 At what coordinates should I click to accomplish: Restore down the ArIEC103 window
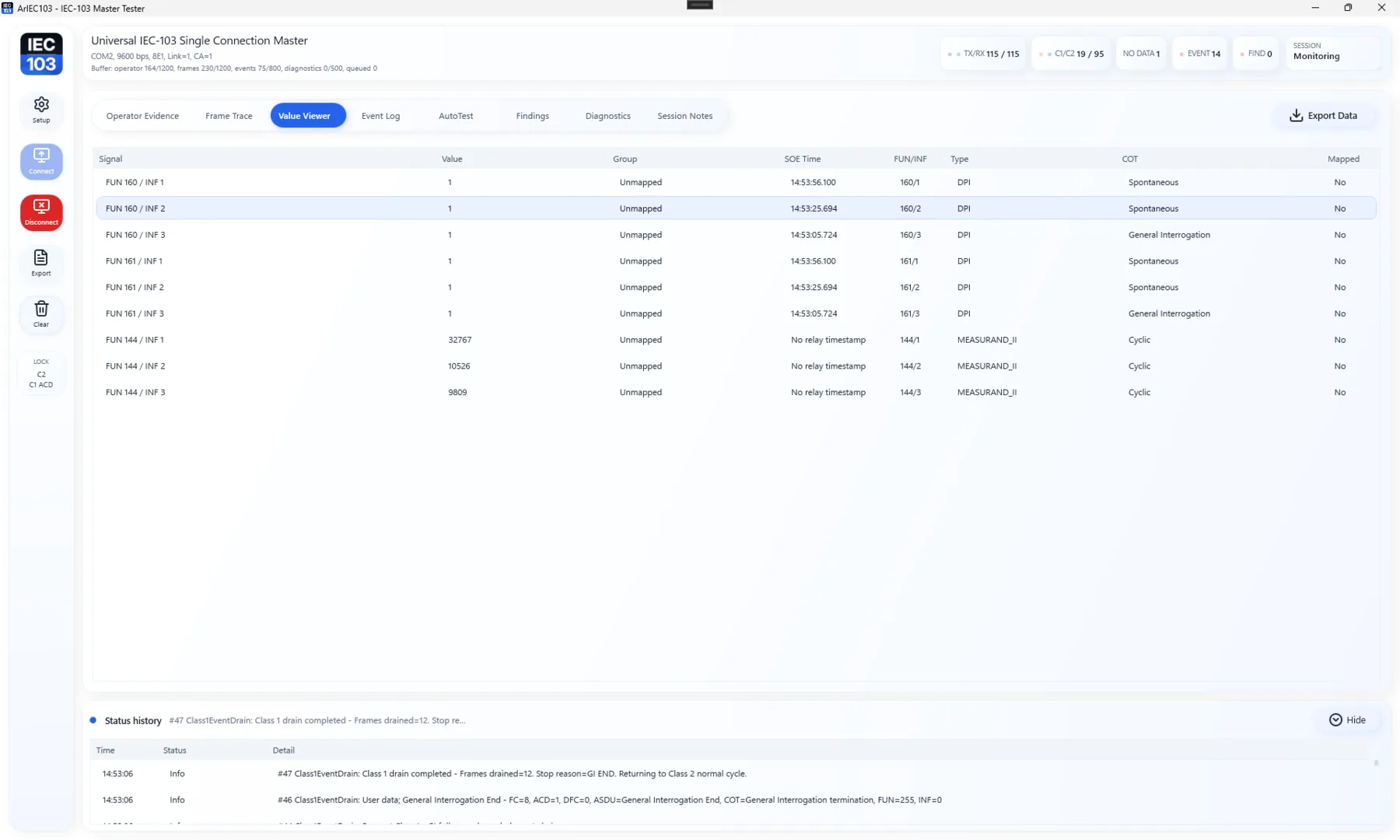(x=1348, y=8)
